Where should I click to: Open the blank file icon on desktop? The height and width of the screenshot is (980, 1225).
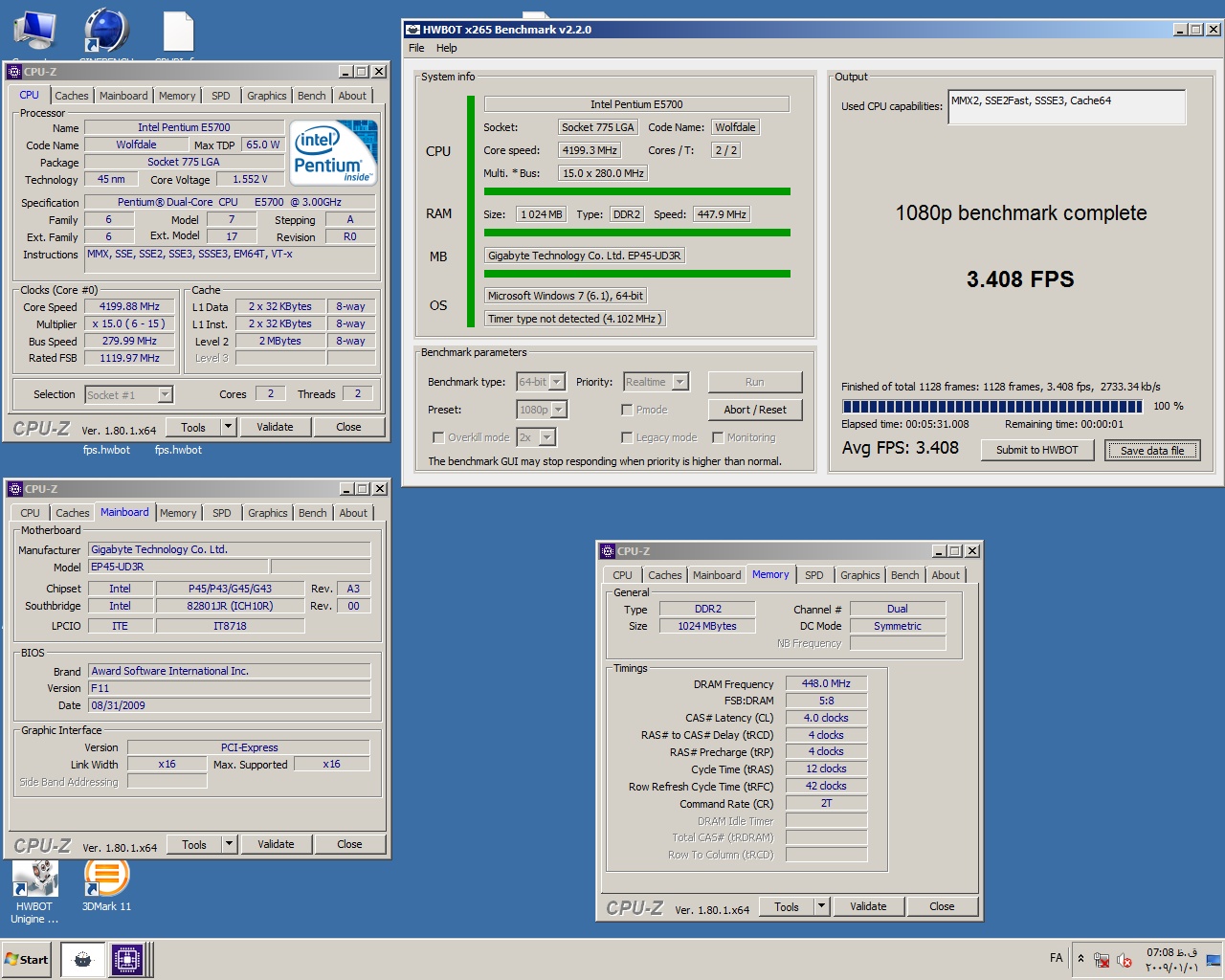tap(179, 31)
